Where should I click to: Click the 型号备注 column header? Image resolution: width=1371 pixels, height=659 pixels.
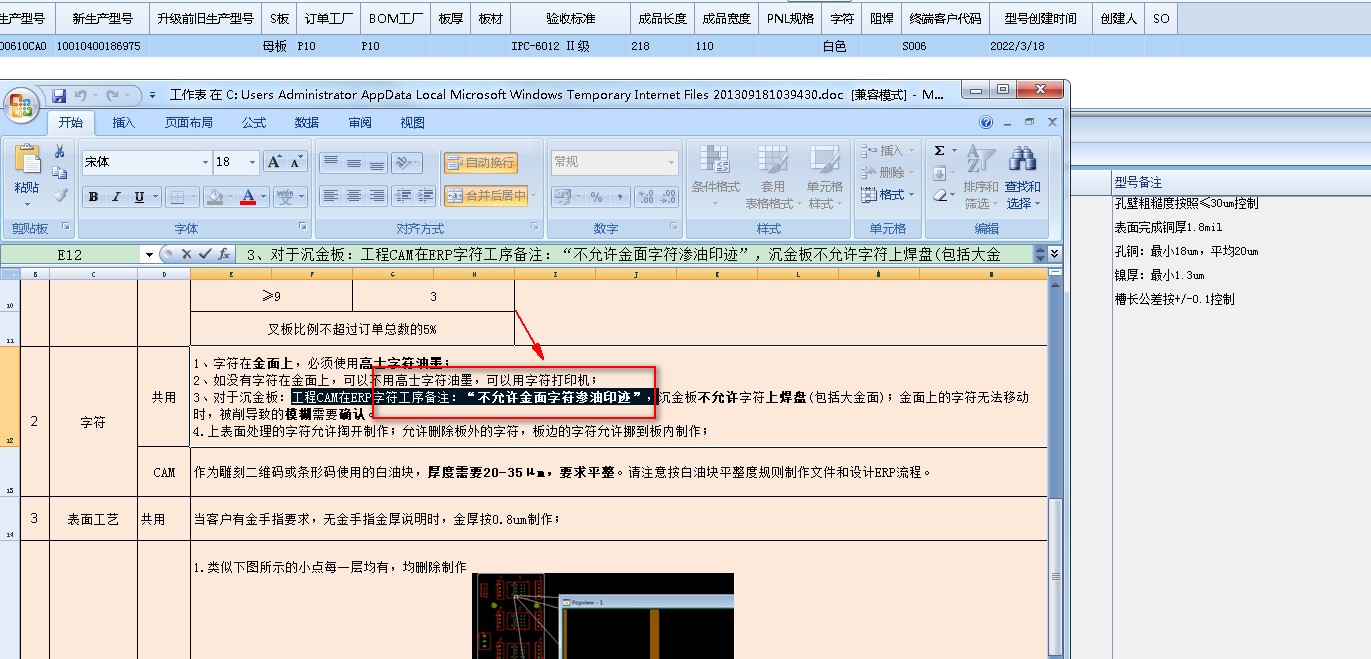[1138, 182]
